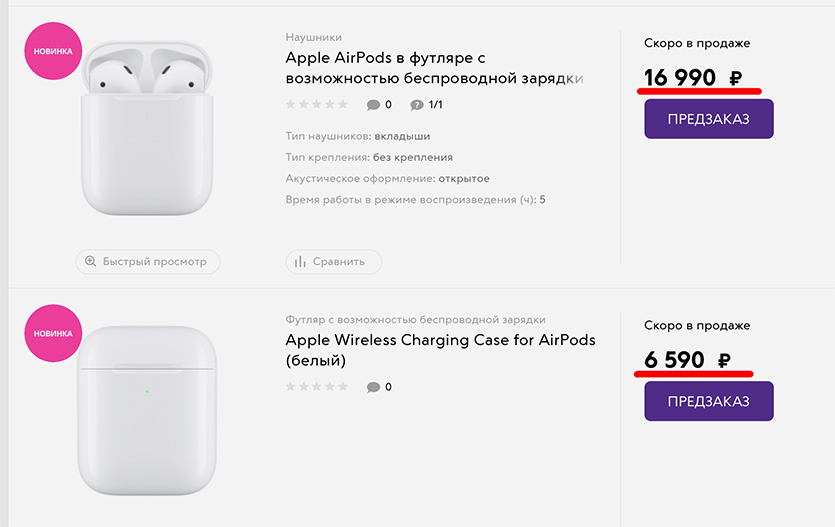Screen dimensions: 835x527
Task: Add AirPods to comparison with Сравнить
Action: [334, 262]
